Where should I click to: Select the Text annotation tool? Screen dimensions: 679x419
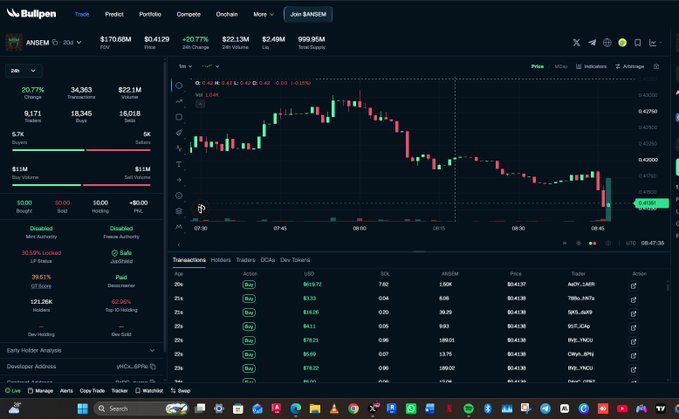tap(179, 164)
